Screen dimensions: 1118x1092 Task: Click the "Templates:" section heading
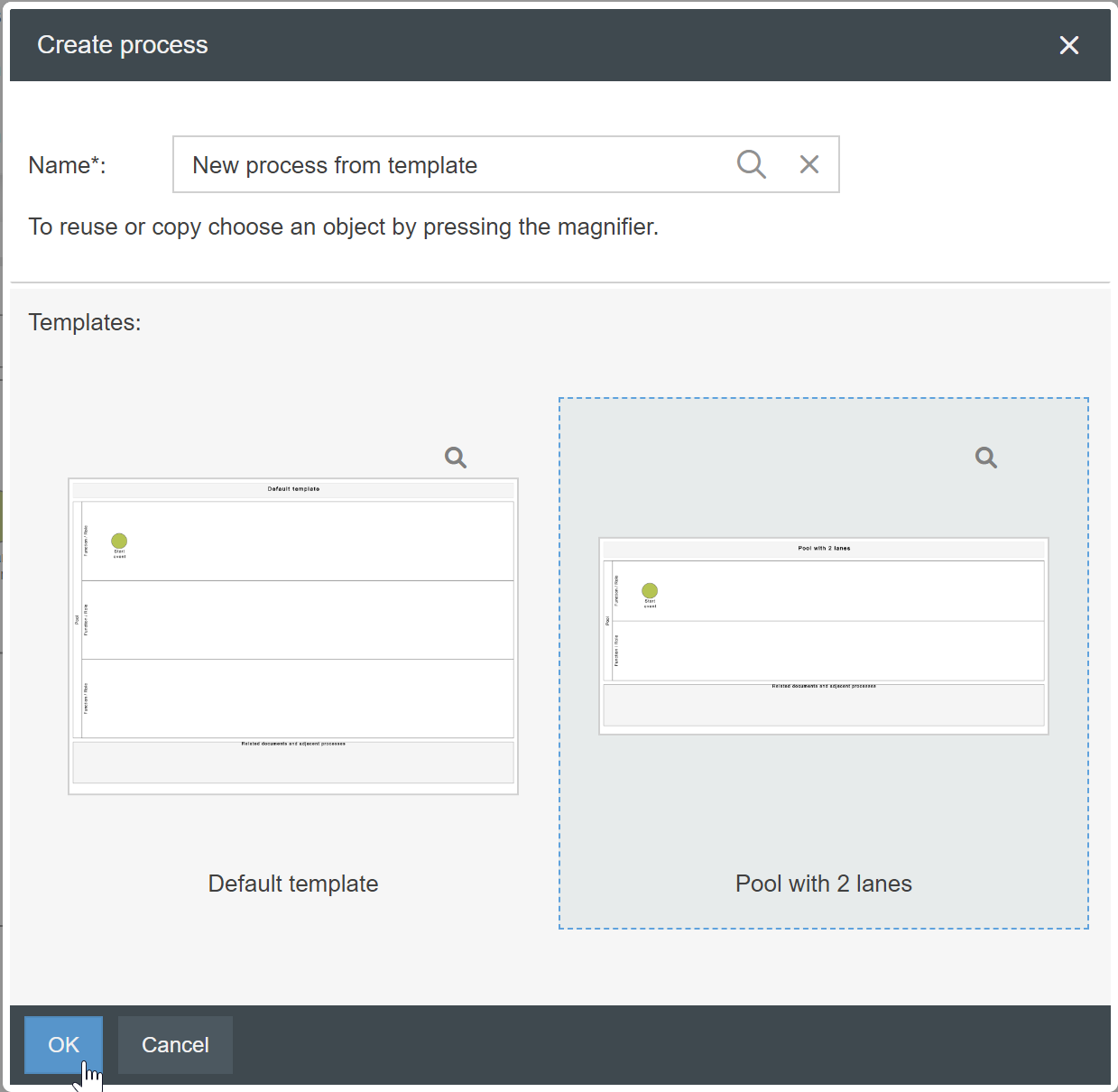tap(85, 322)
